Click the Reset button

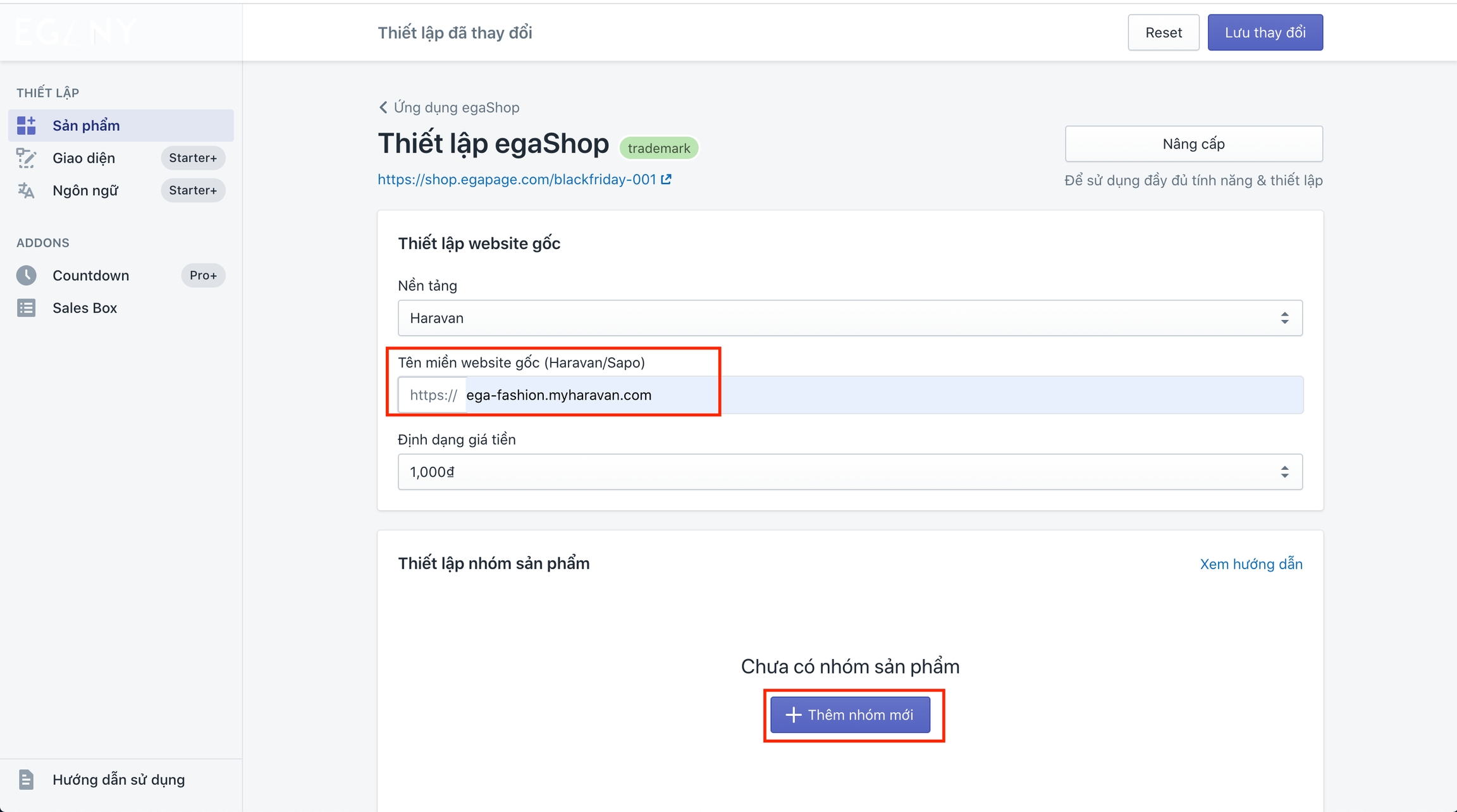point(1163,33)
